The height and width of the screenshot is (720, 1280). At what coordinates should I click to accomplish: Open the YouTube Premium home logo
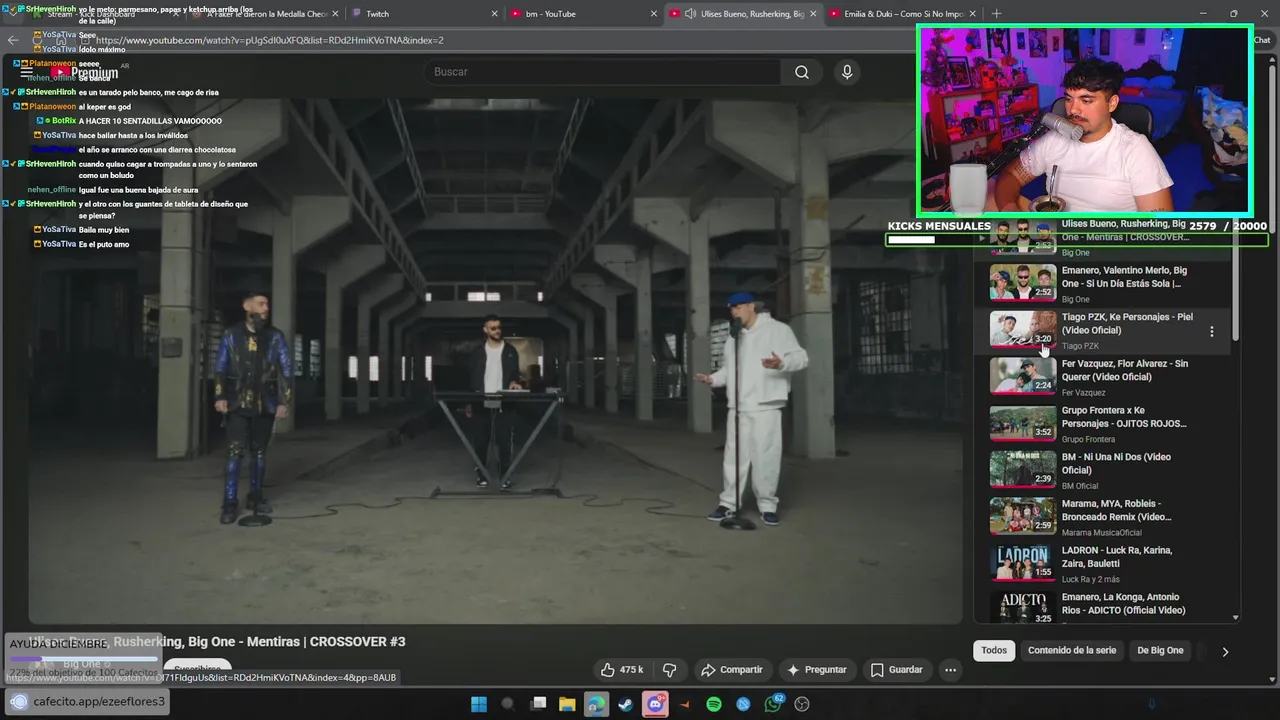(85, 73)
